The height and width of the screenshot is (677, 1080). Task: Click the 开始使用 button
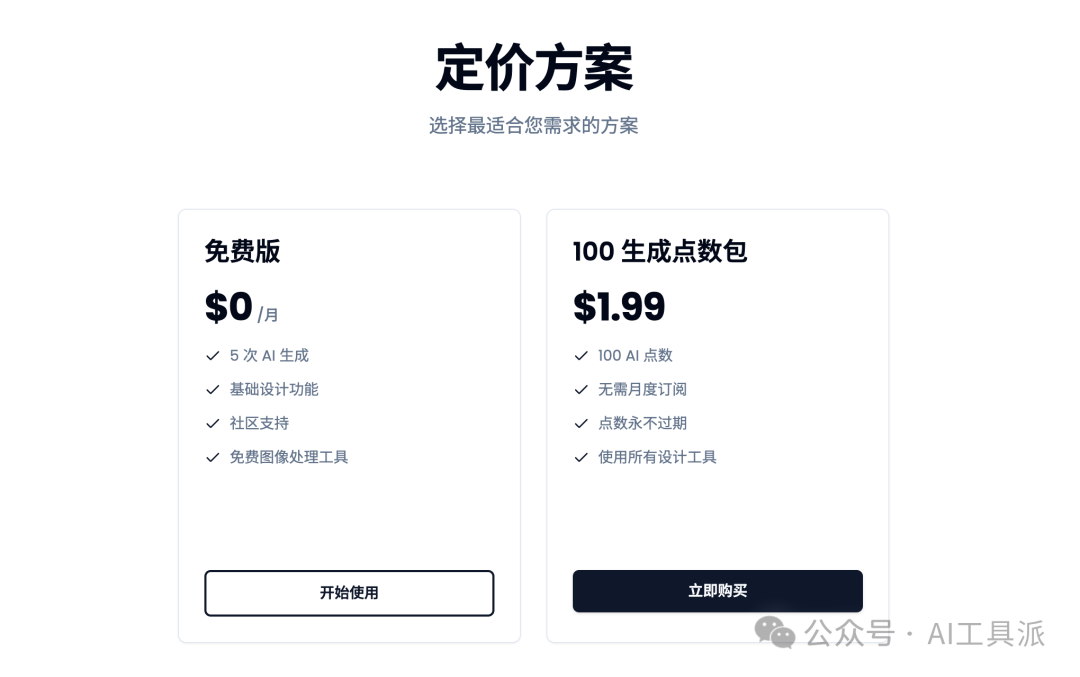tap(349, 593)
